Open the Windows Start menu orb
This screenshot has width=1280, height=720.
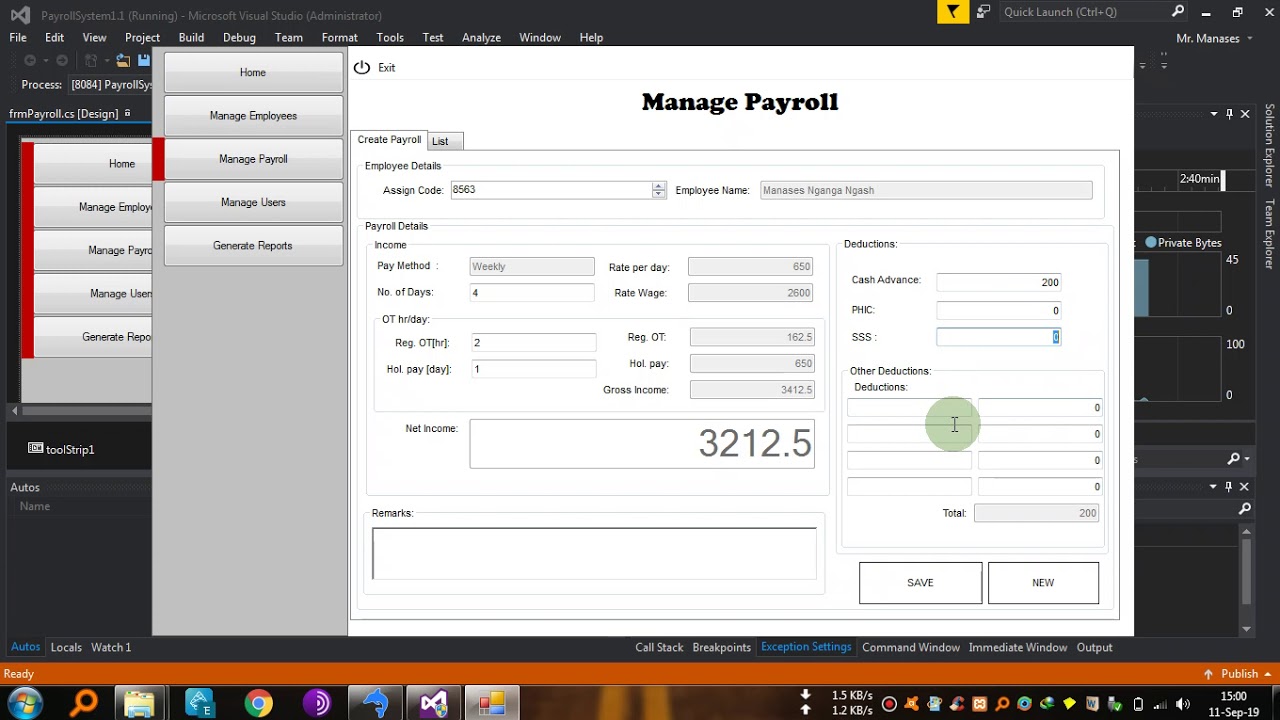(x=25, y=703)
